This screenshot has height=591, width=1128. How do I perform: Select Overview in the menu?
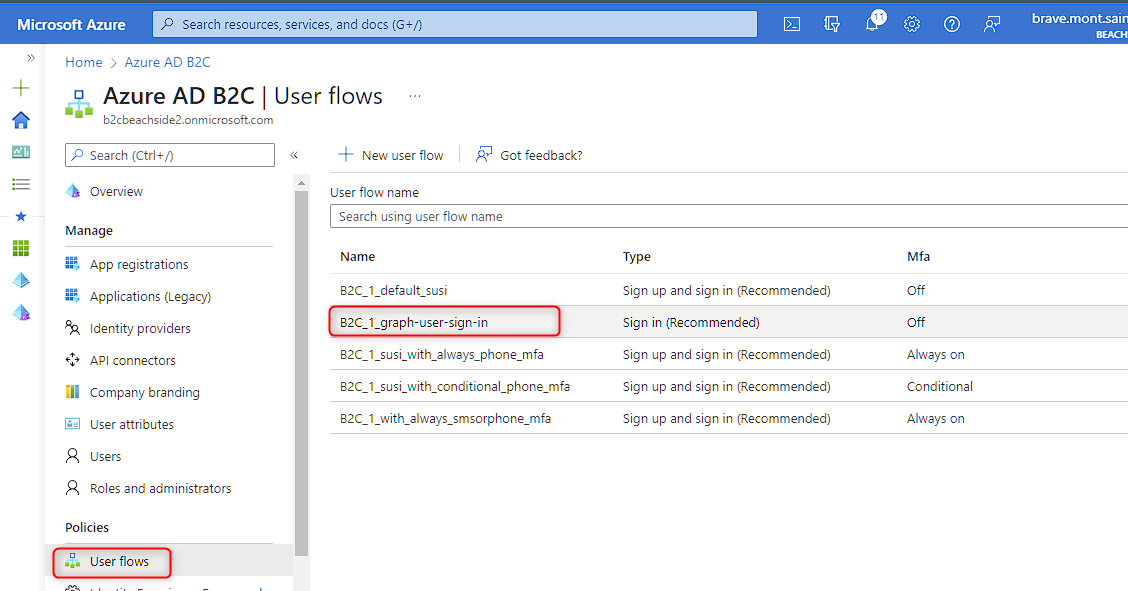[x=116, y=191]
